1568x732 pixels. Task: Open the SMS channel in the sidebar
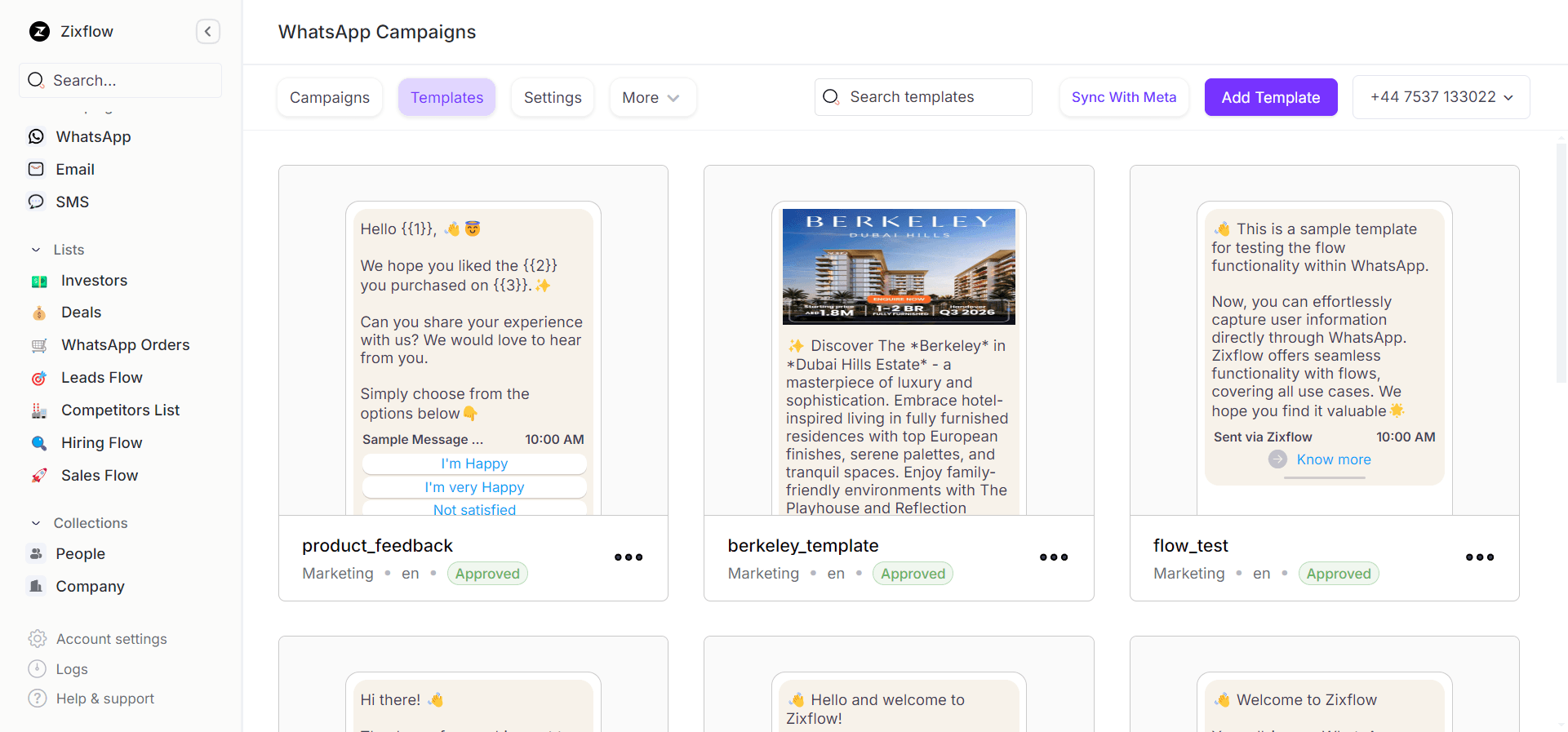coord(72,202)
